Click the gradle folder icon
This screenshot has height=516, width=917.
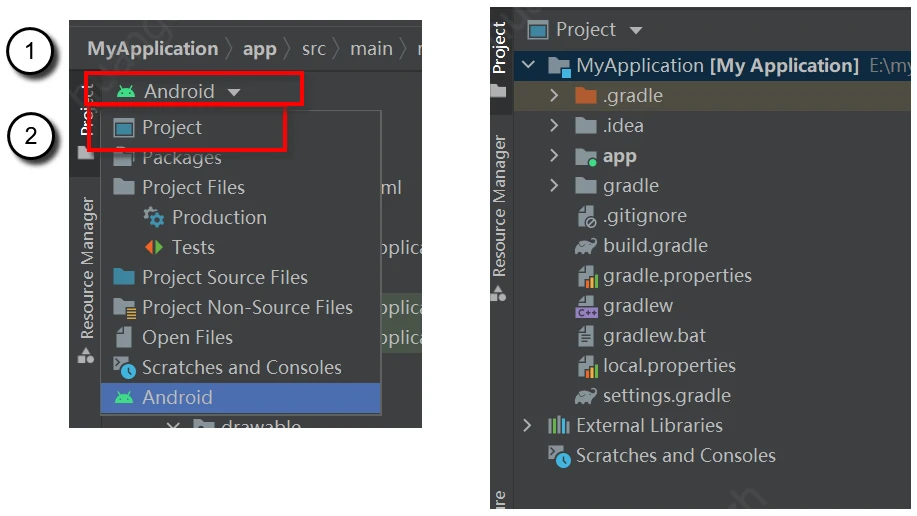[x=586, y=185]
